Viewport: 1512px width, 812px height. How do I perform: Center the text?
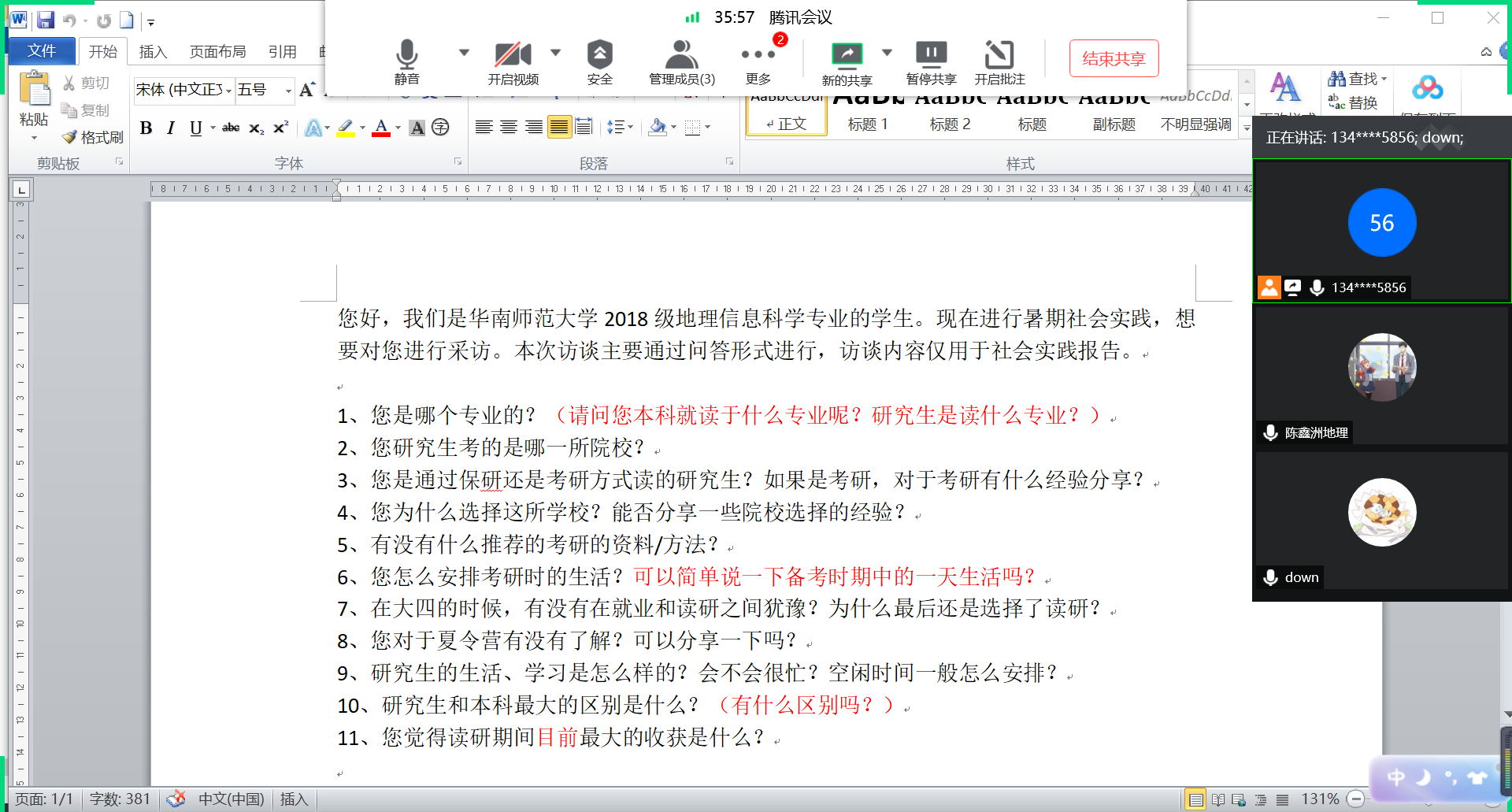[509, 127]
